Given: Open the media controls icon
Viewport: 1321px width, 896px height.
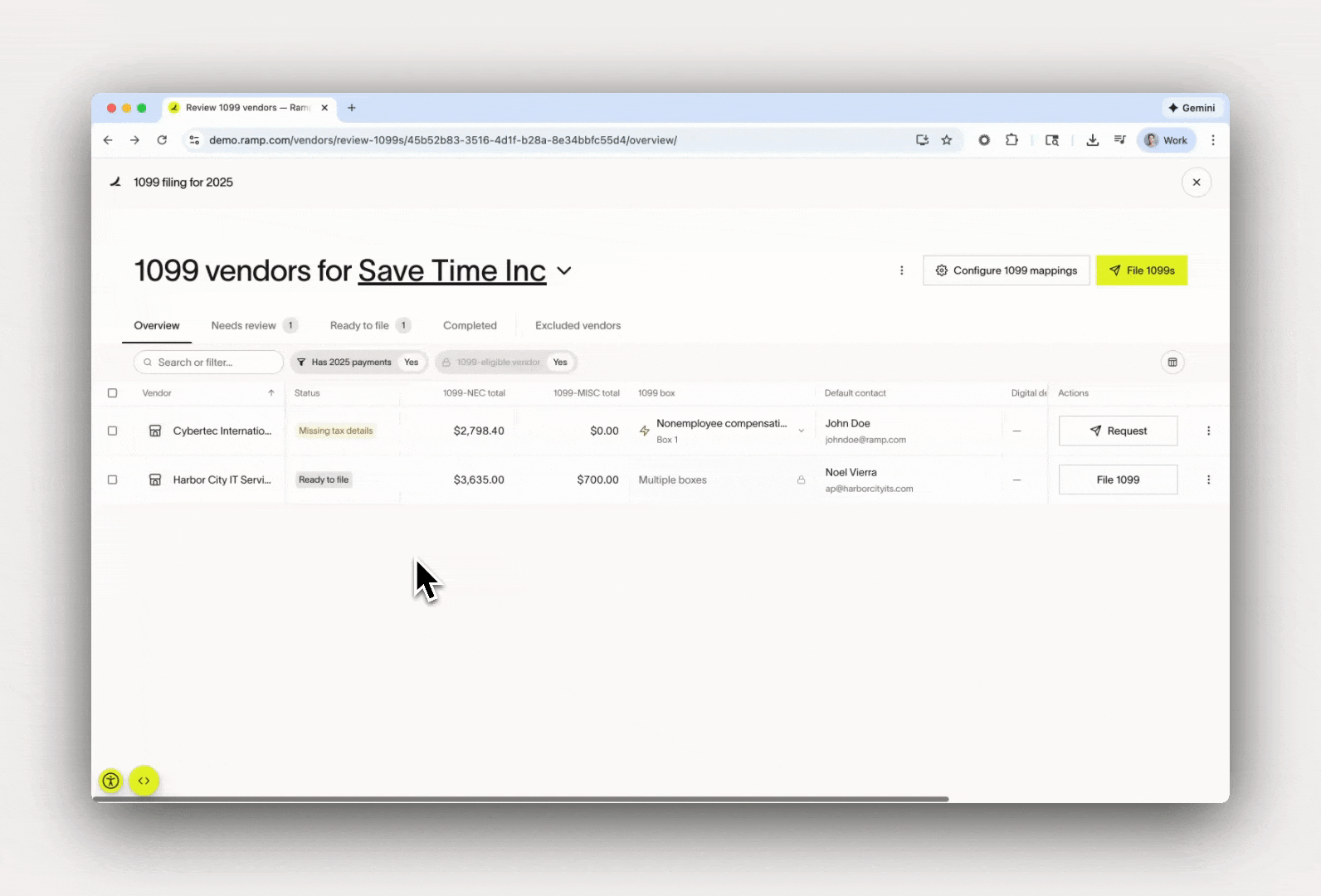Looking at the screenshot, I should (x=1119, y=140).
